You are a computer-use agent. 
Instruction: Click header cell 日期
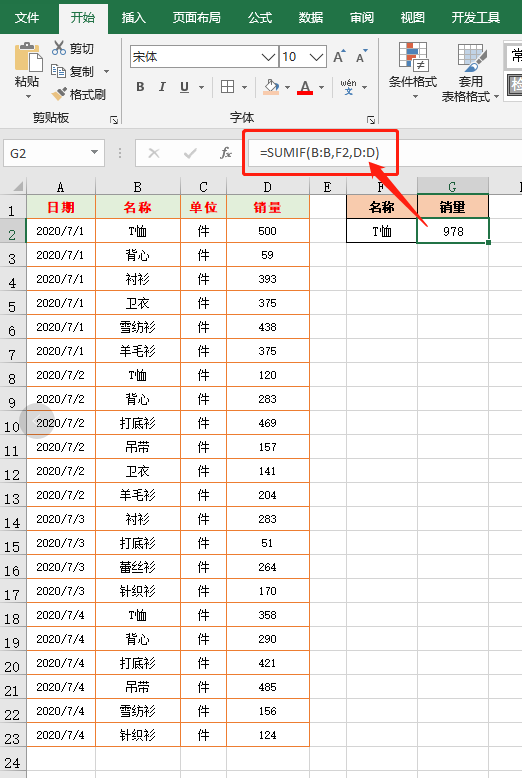61,207
